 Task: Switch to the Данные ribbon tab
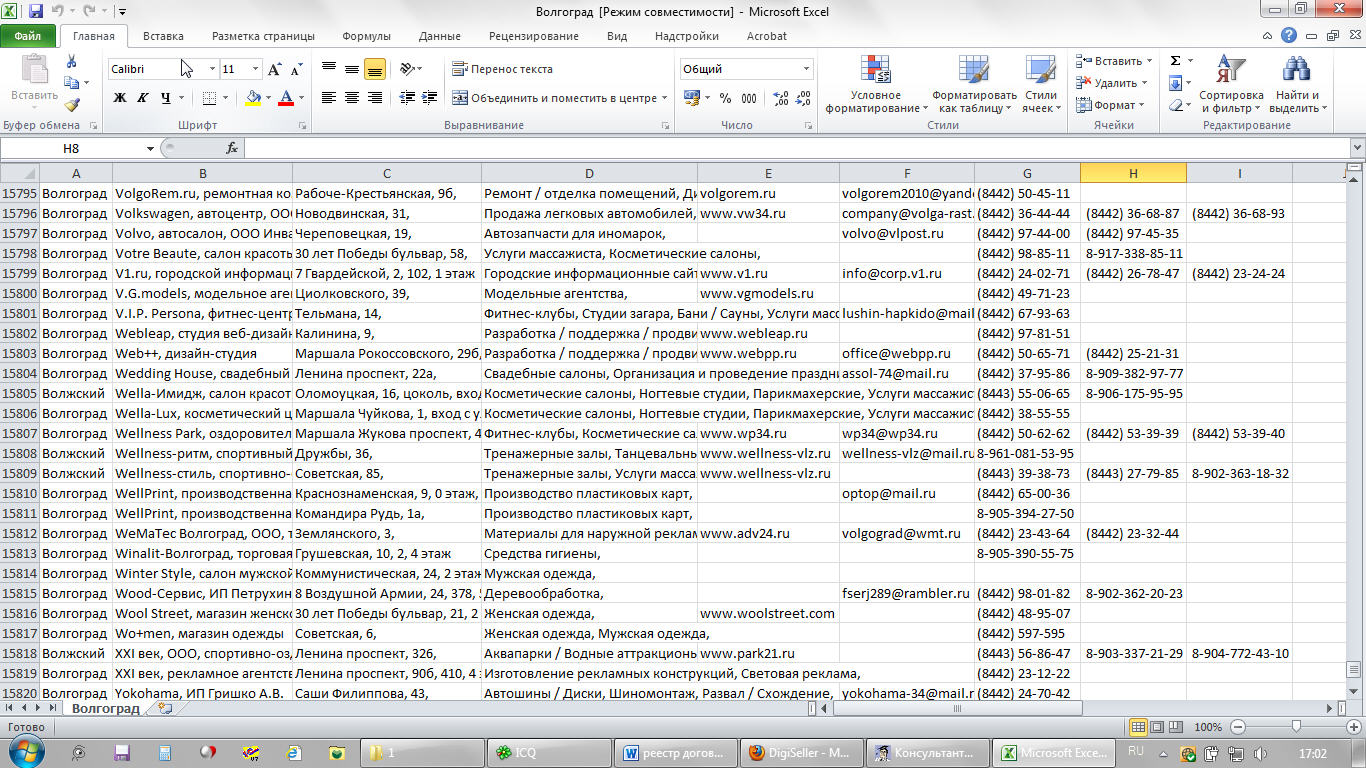pyautogui.click(x=440, y=36)
